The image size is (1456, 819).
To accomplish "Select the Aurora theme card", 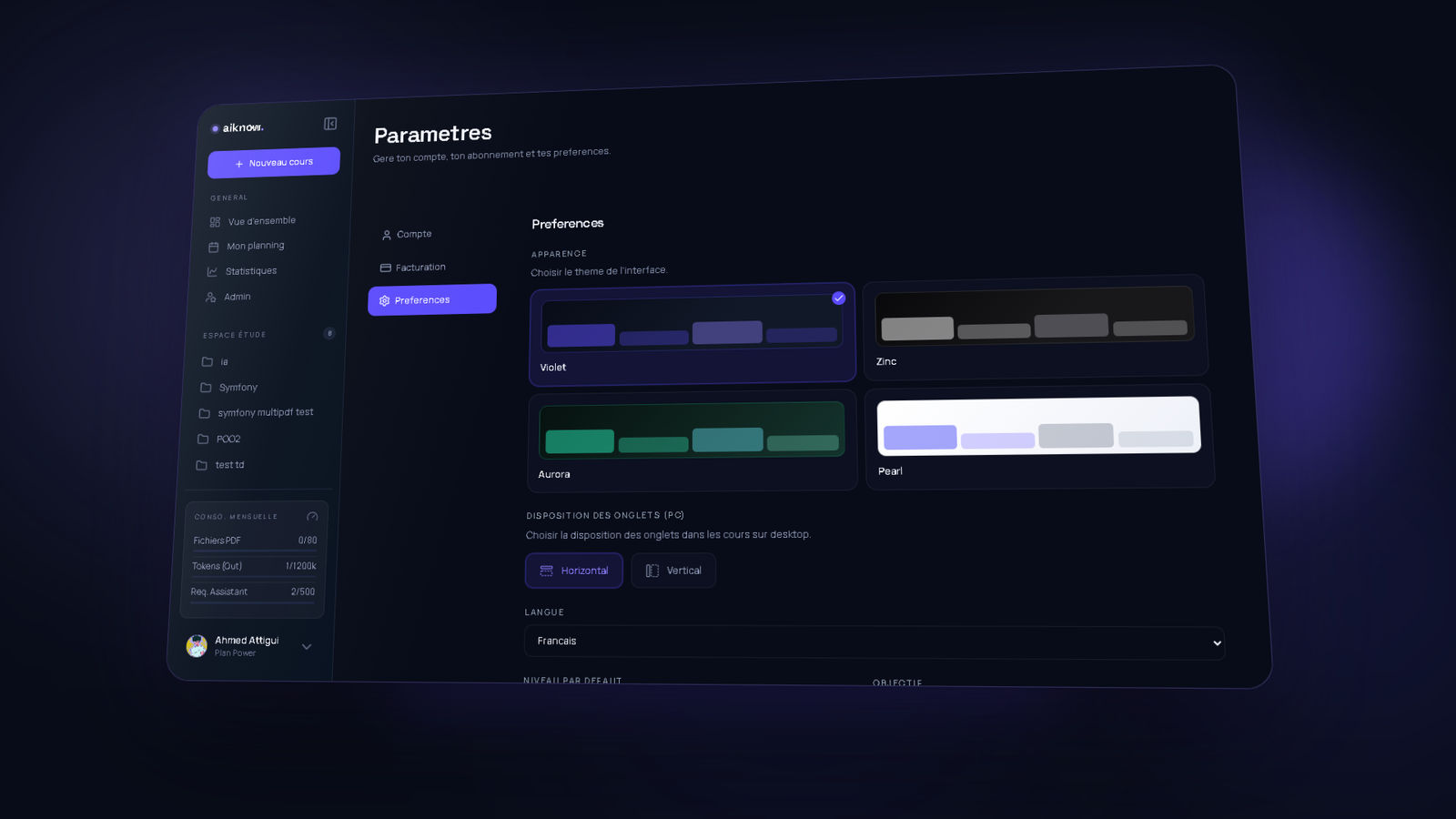I will tap(693, 440).
